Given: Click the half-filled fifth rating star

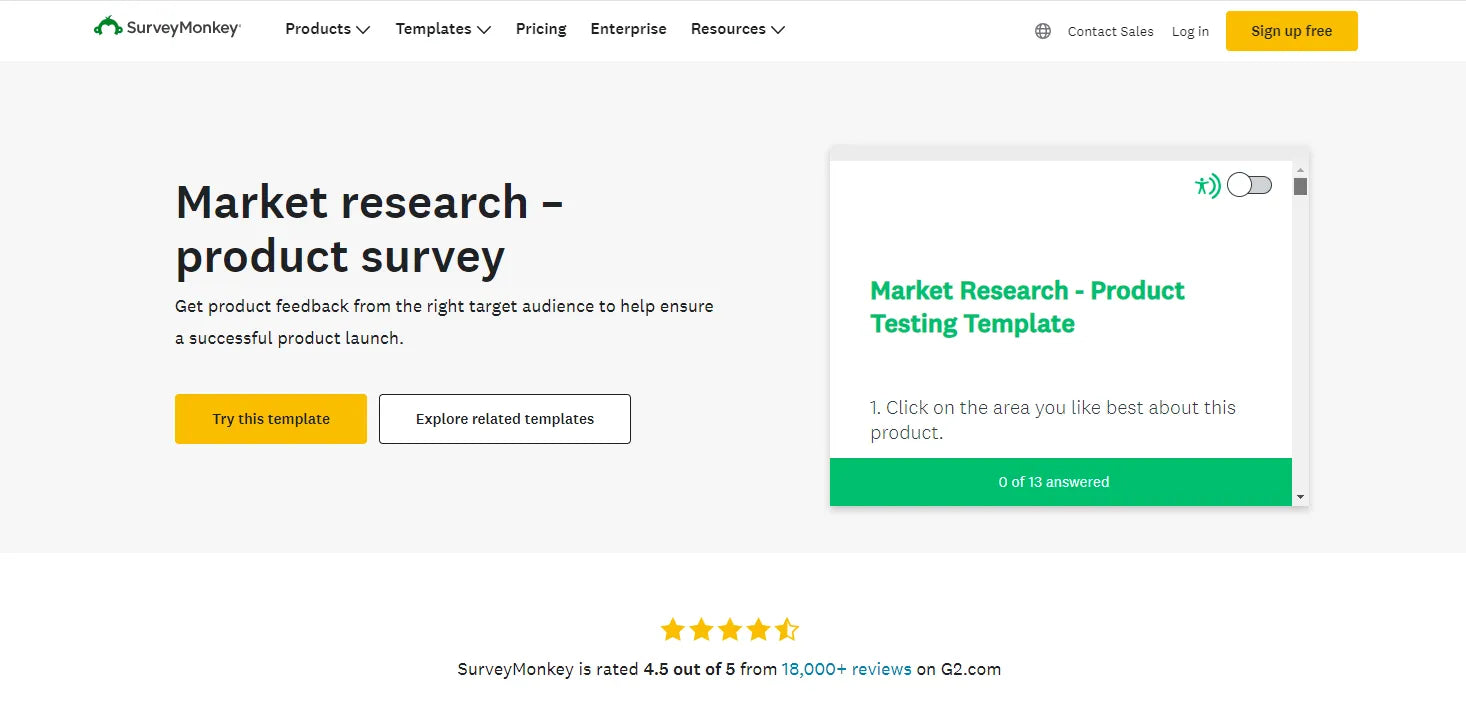Looking at the screenshot, I should click(x=787, y=629).
